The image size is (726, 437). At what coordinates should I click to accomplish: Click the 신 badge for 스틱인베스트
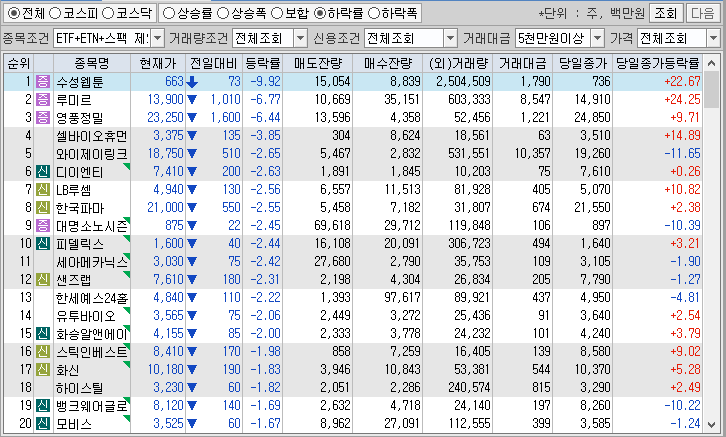[43, 351]
